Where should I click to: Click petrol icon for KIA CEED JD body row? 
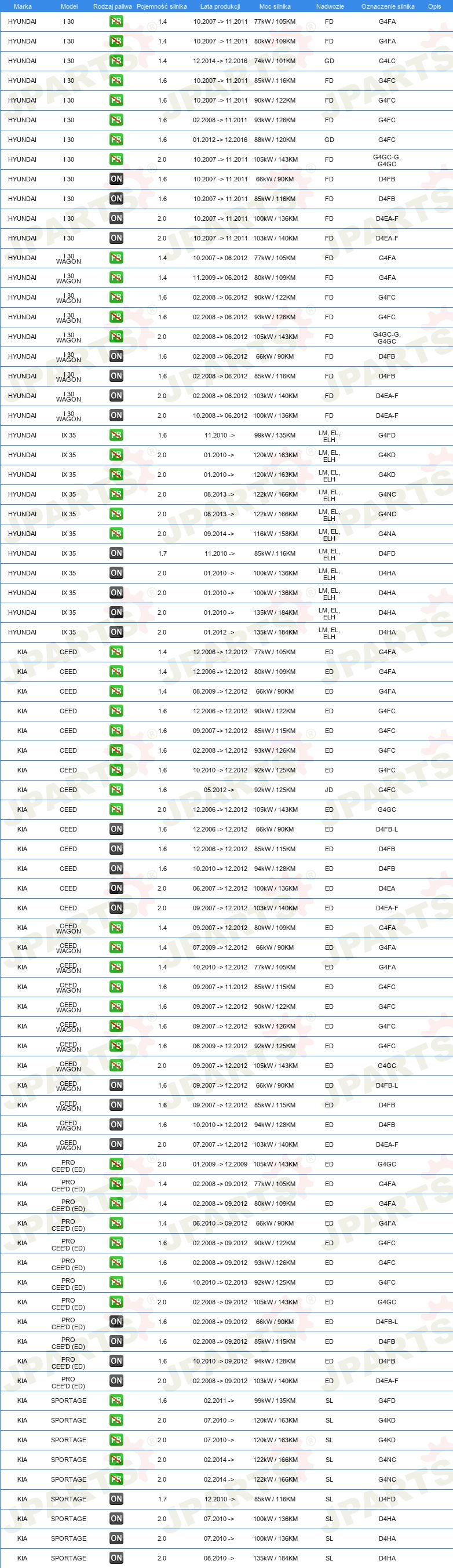[x=116, y=789]
